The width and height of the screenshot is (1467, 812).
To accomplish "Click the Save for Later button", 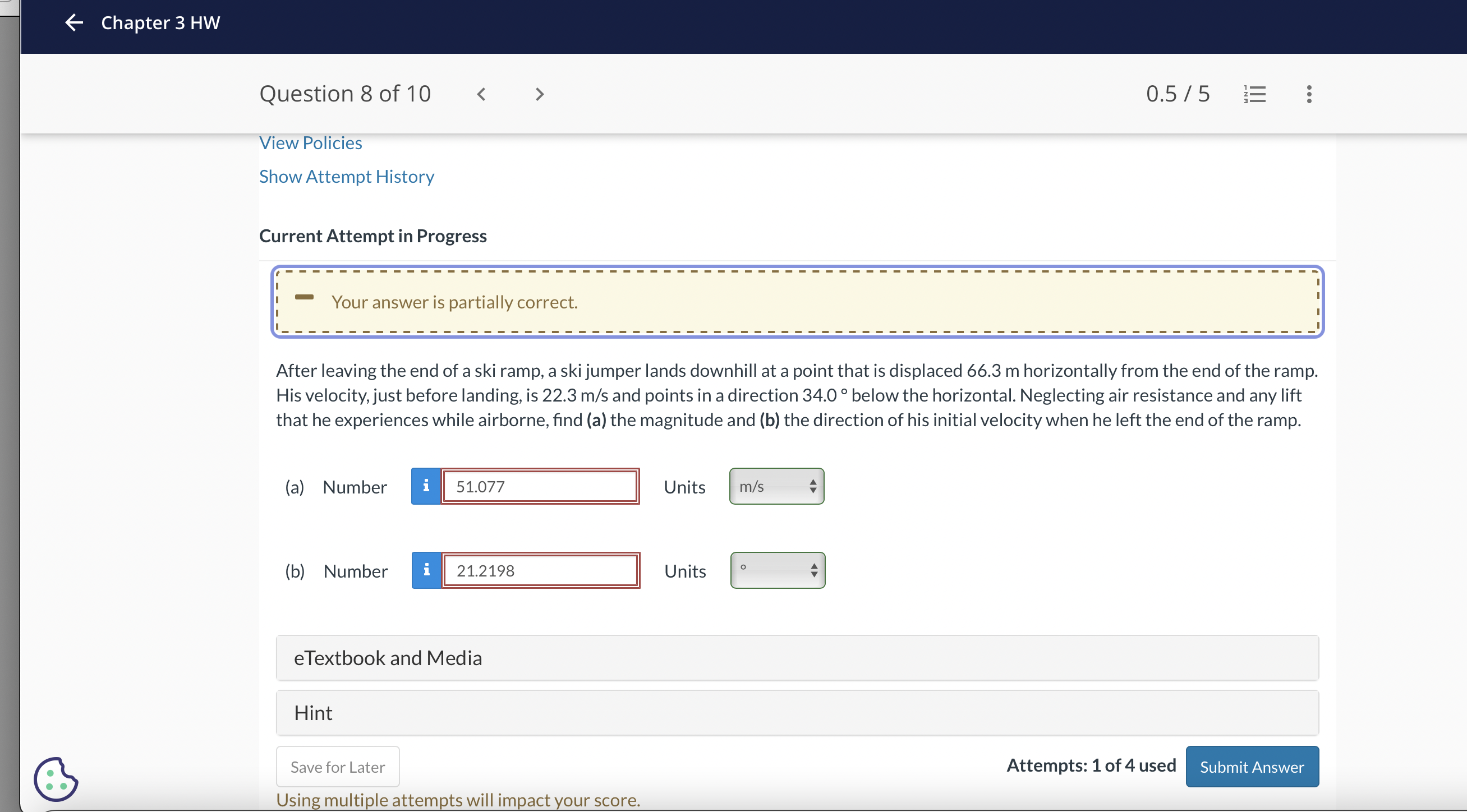I will [x=338, y=767].
